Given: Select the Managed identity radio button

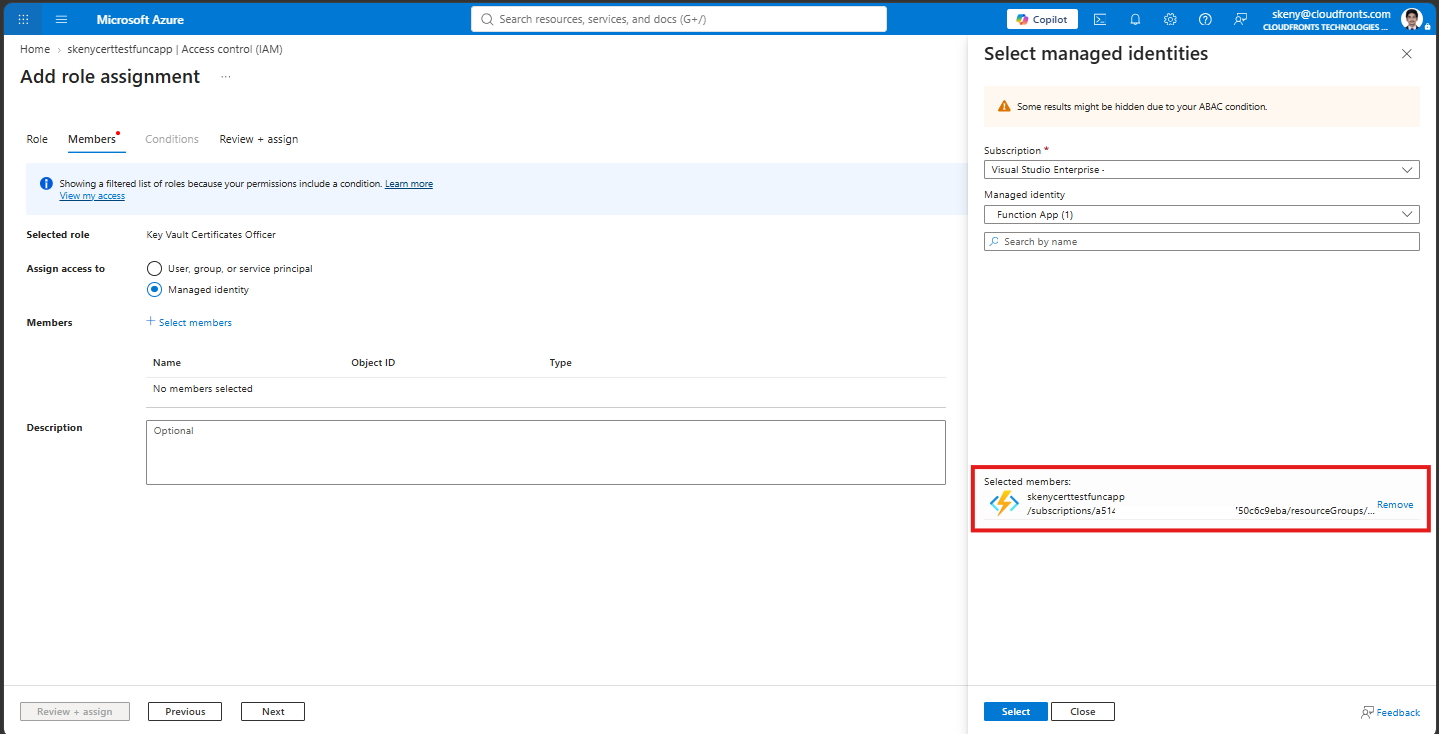Looking at the screenshot, I should coord(154,289).
